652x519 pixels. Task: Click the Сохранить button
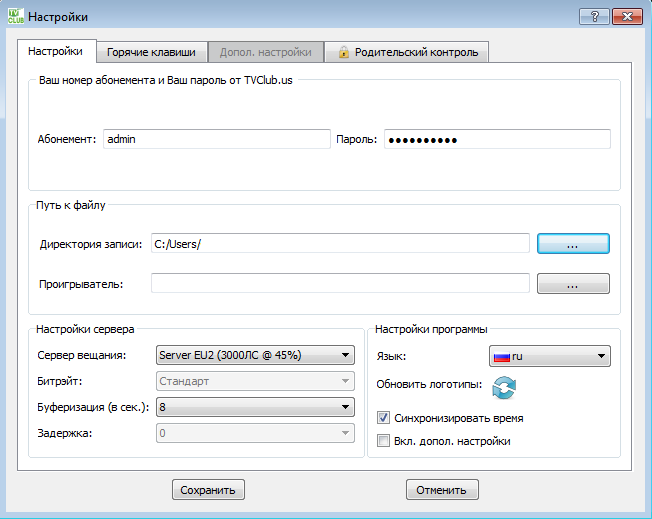tap(208, 490)
